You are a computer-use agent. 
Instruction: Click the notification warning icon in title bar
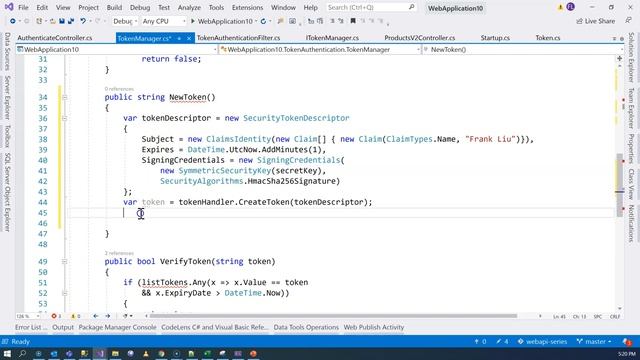point(560,7)
